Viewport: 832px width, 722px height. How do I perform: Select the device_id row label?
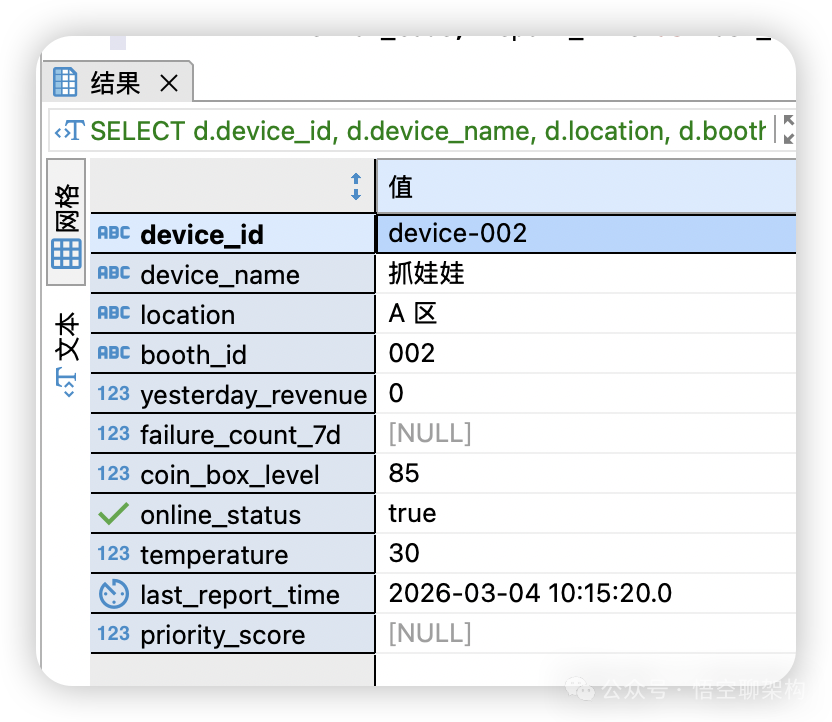tap(202, 235)
